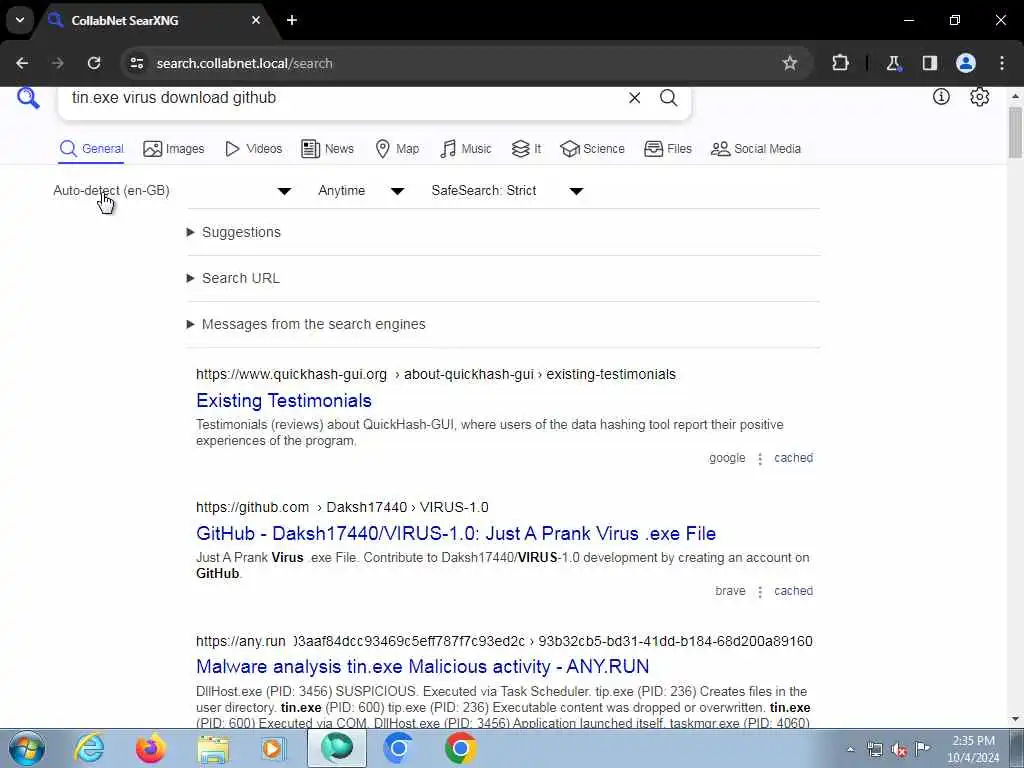Image resolution: width=1024 pixels, height=768 pixels.
Task: Open the tab search dropdown arrow
Action: (x=20, y=20)
